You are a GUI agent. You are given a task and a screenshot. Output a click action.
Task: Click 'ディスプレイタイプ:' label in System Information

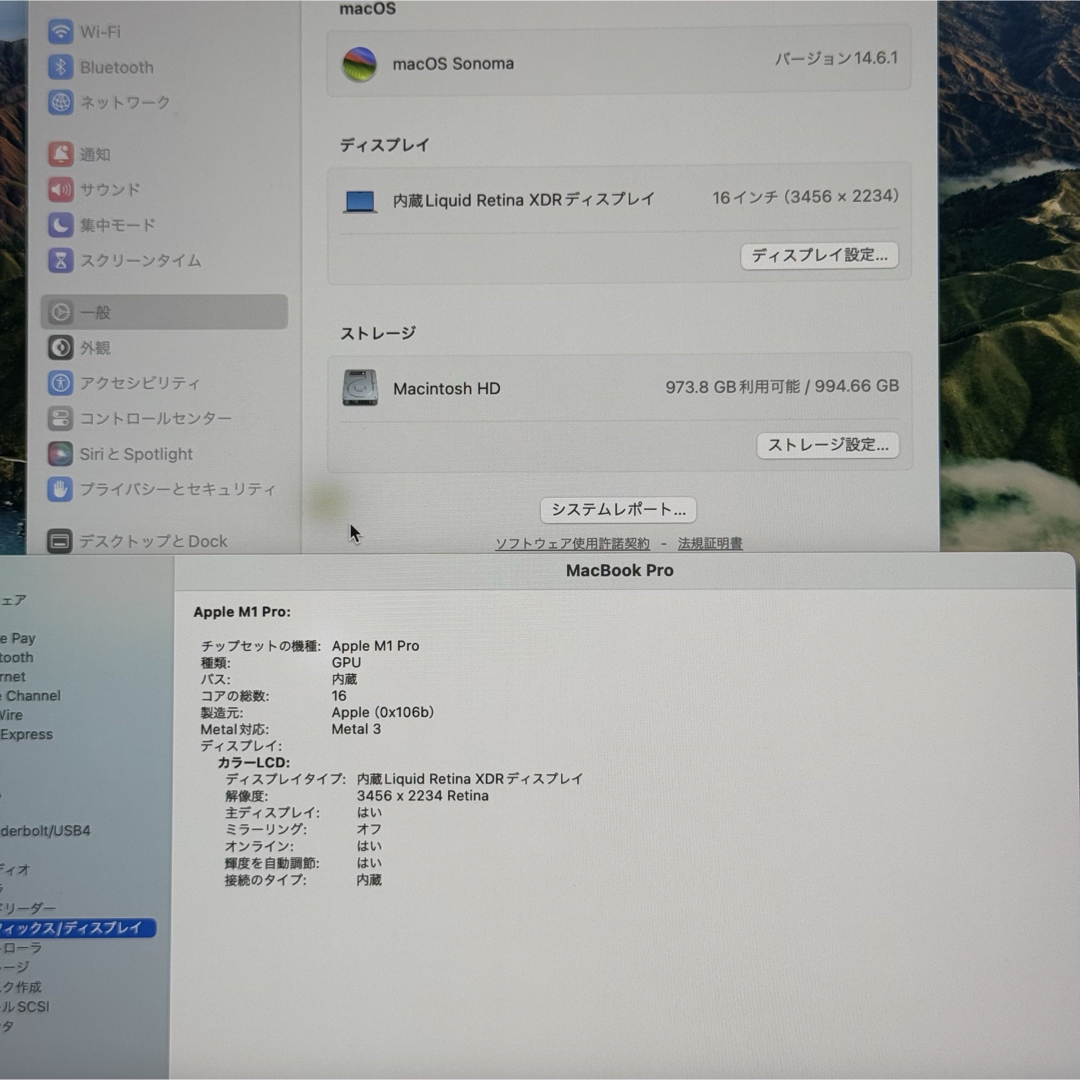coord(285,779)
